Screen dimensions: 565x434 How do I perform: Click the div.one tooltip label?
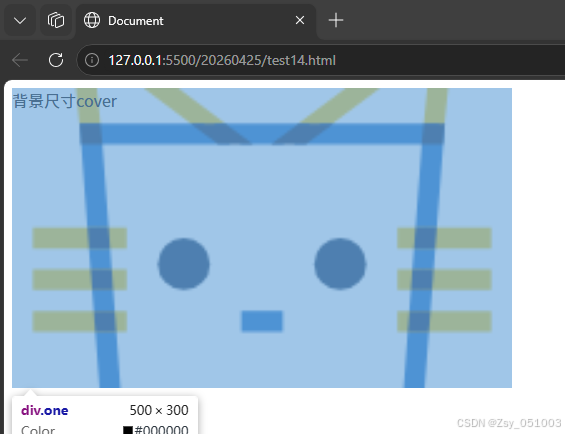[45, 410]
